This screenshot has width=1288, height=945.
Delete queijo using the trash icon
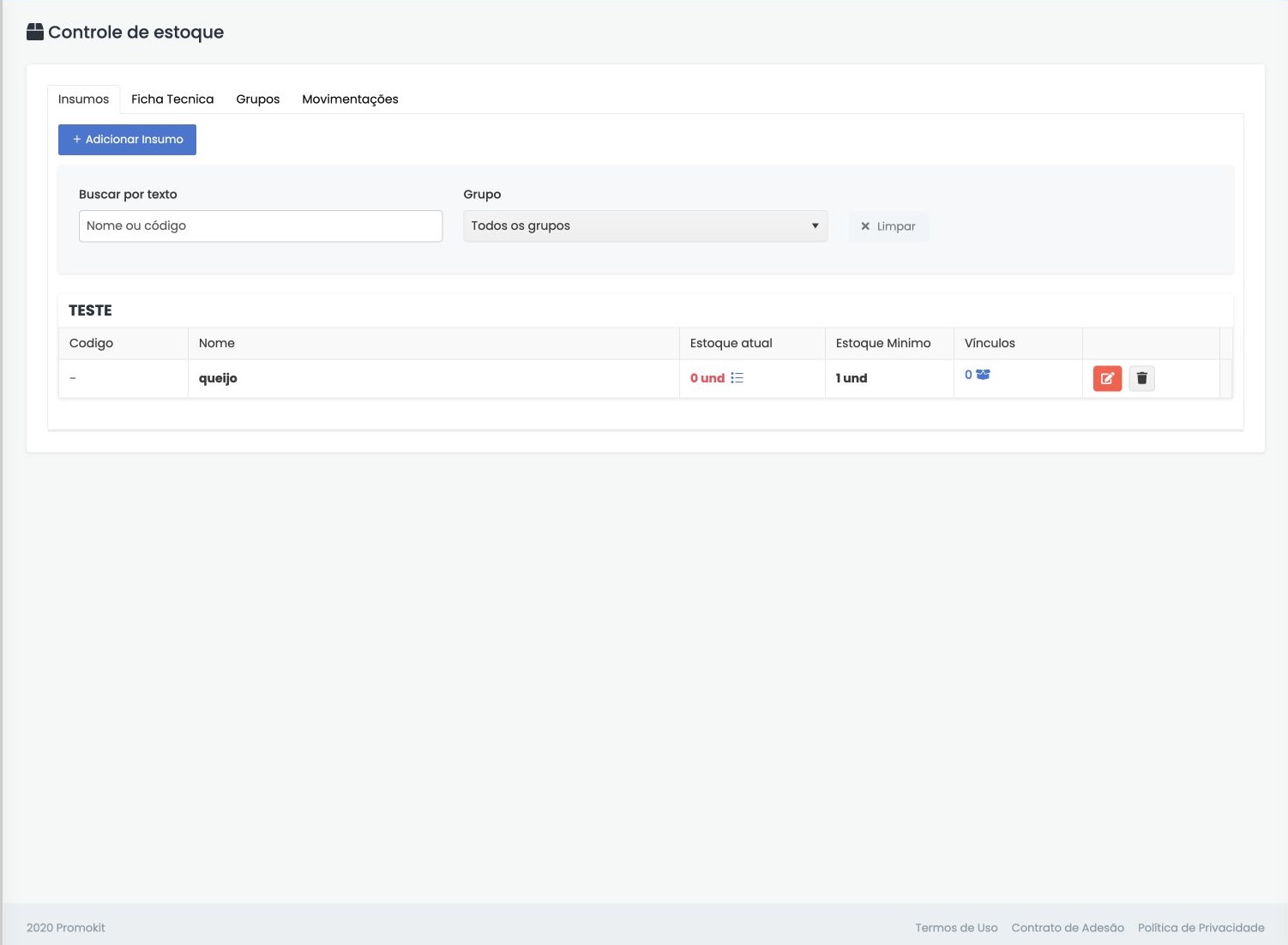(1141, 378)
